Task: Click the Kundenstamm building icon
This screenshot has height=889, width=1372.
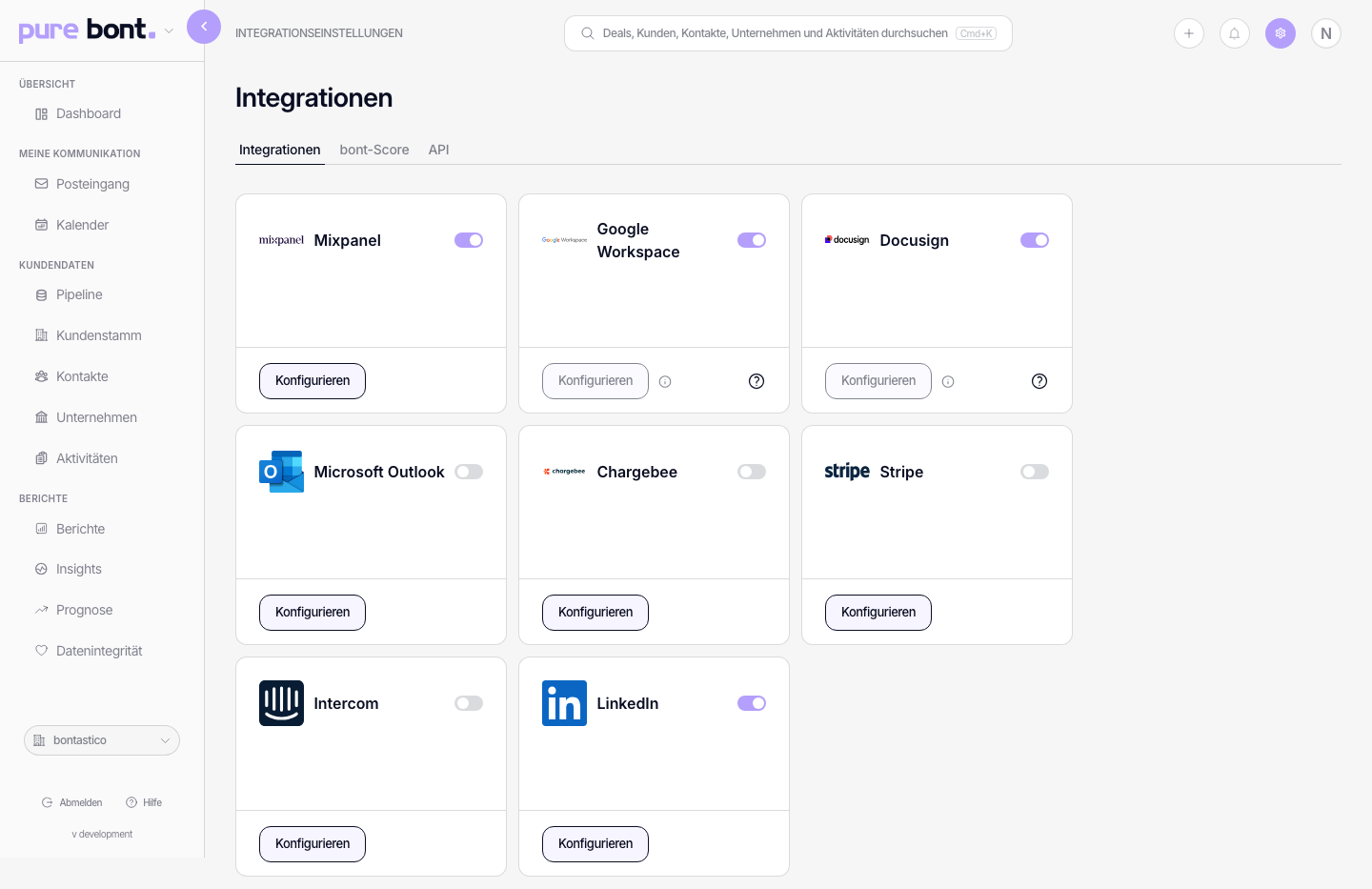Action: [41, 335]
